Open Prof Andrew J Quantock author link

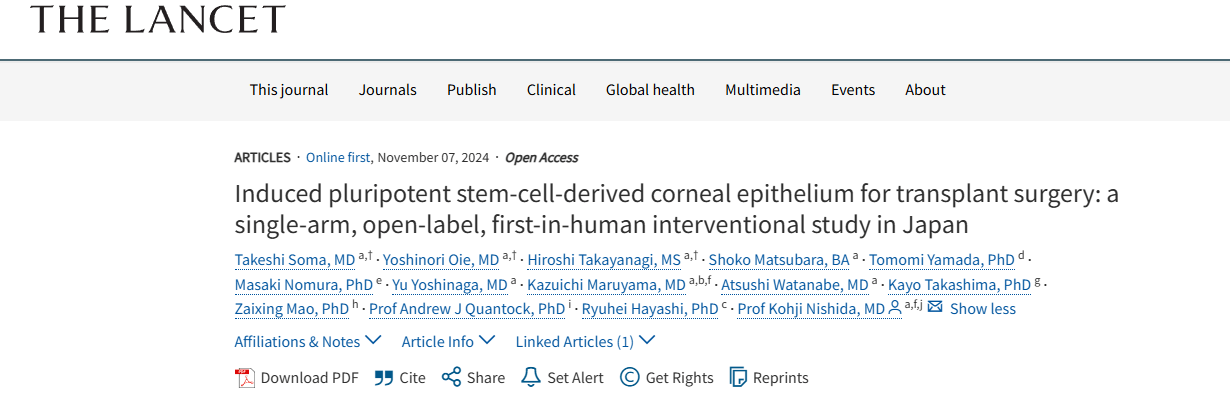pyautogui.click(x=467, y=308)
